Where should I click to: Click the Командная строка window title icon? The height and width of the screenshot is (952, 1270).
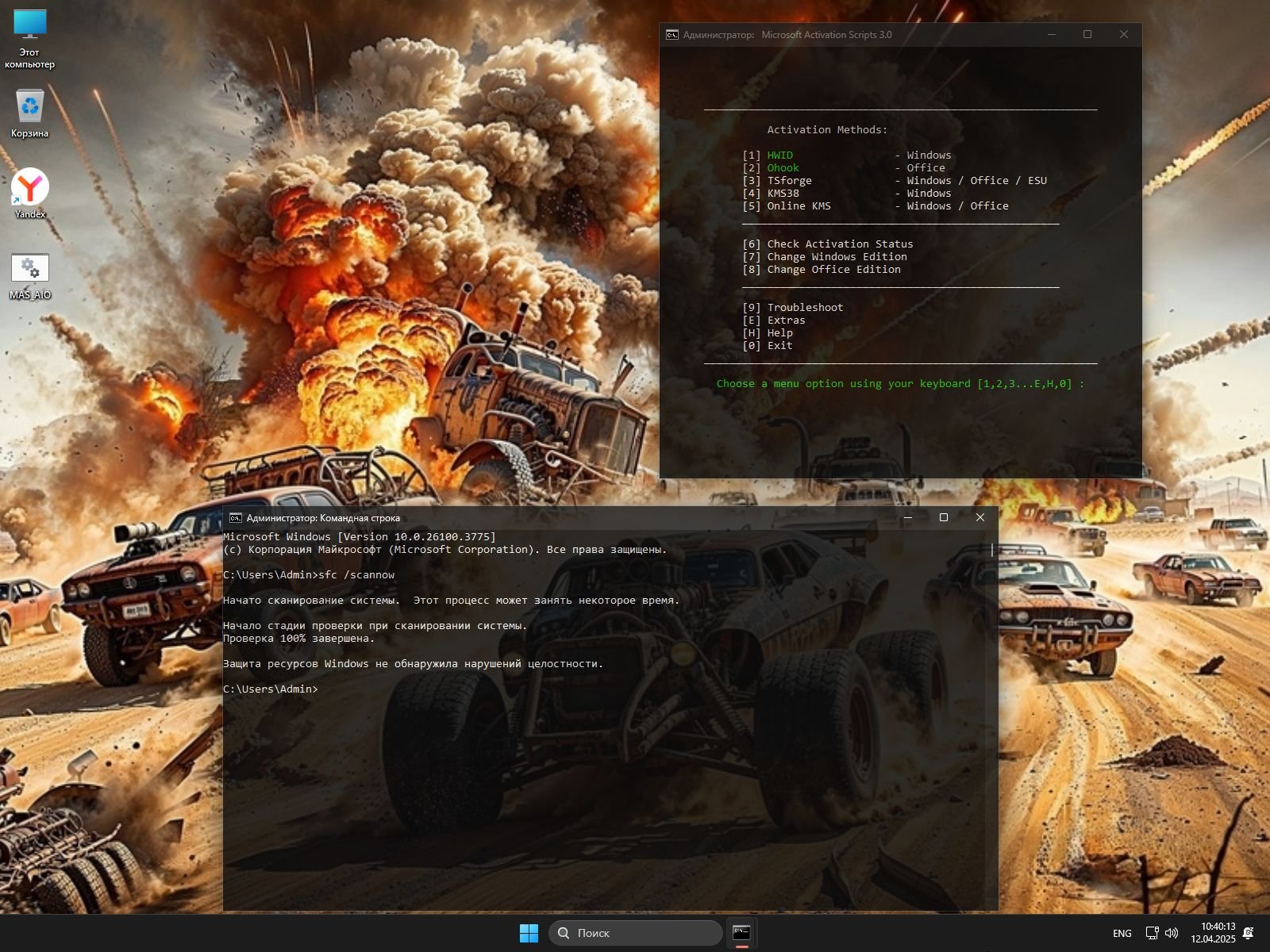tap(236, 518)
